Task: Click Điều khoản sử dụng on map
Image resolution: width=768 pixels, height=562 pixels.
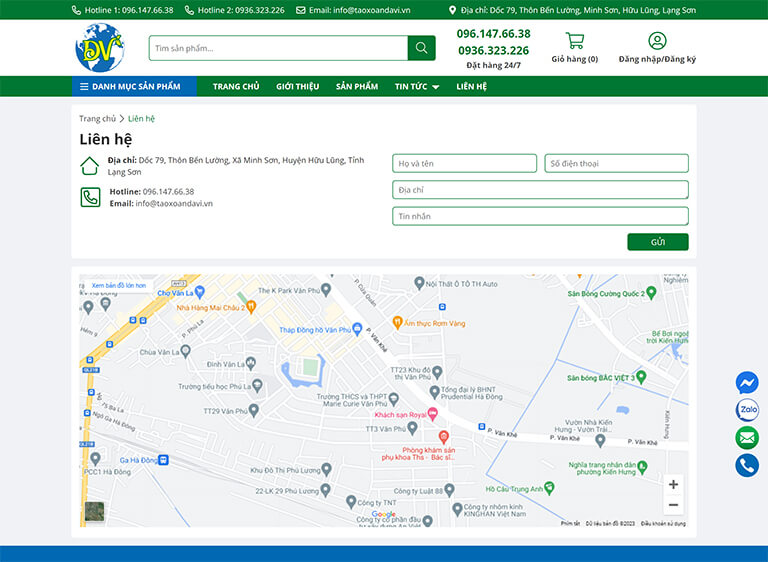Action: coord(663,524)
